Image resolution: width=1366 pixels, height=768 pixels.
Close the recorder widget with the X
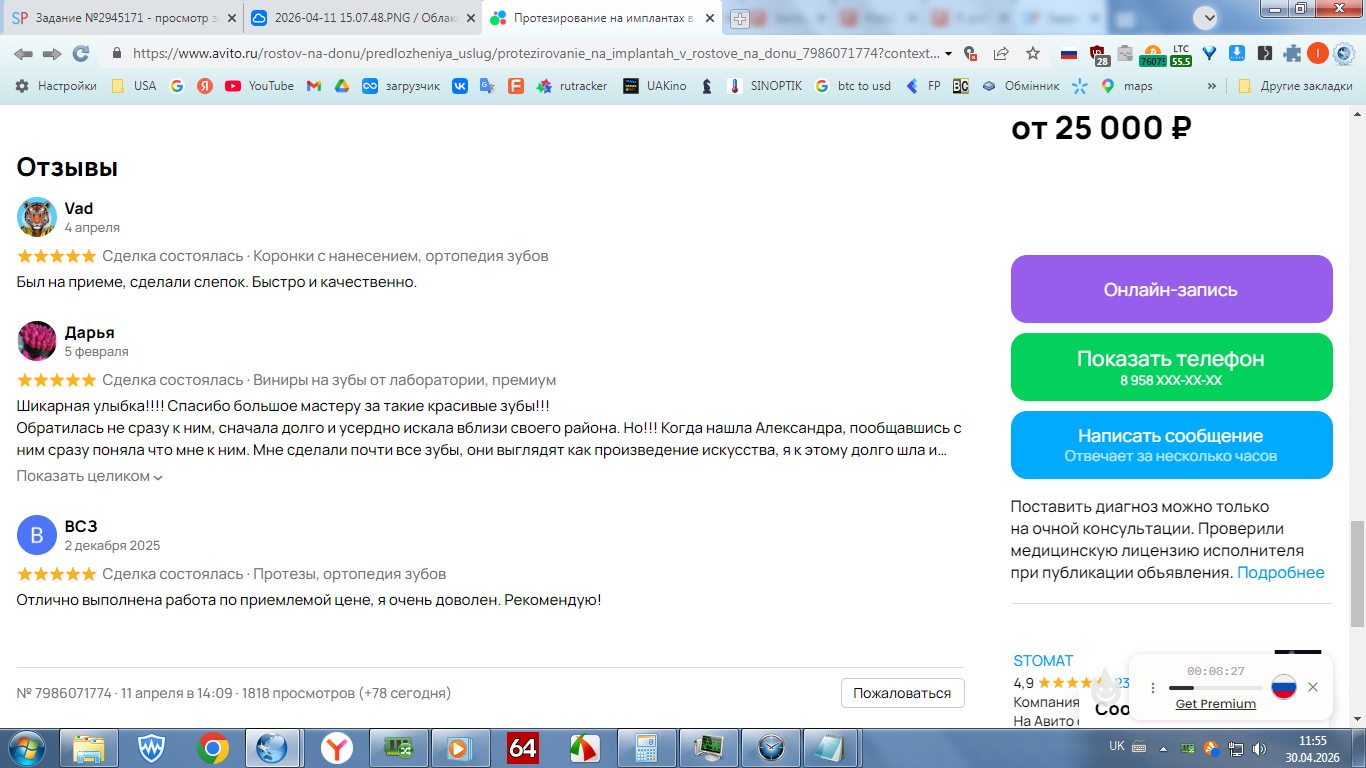[x=1313, y=687]
